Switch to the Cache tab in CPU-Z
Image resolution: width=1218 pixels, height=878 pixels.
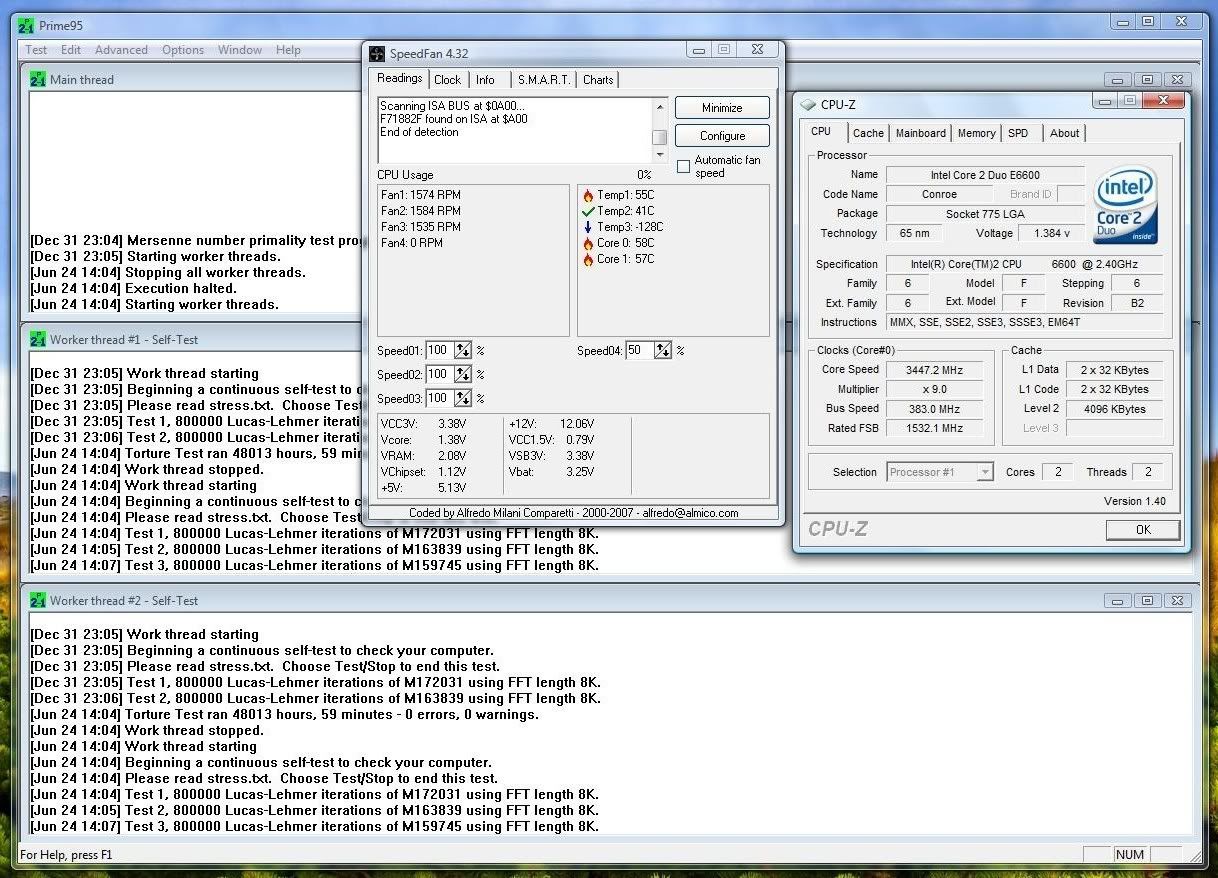868,133
